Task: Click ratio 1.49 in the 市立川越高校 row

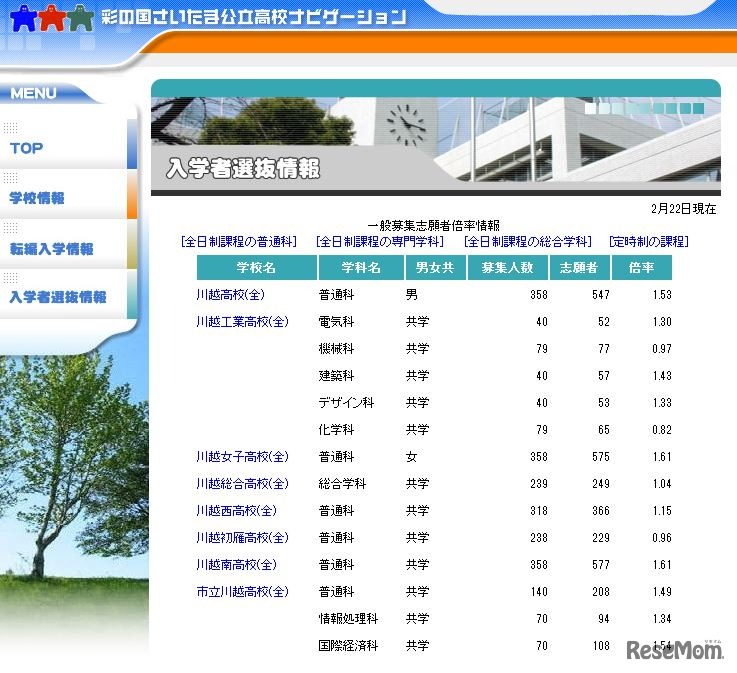Action: [x=662, y=592]
